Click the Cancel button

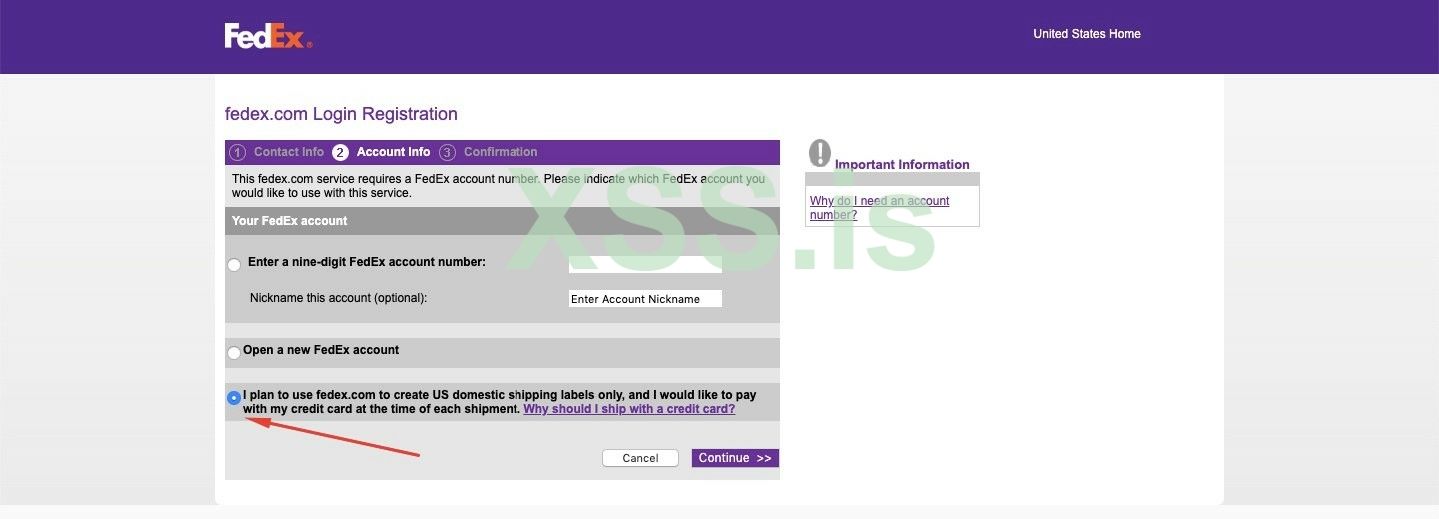point(640,458)
